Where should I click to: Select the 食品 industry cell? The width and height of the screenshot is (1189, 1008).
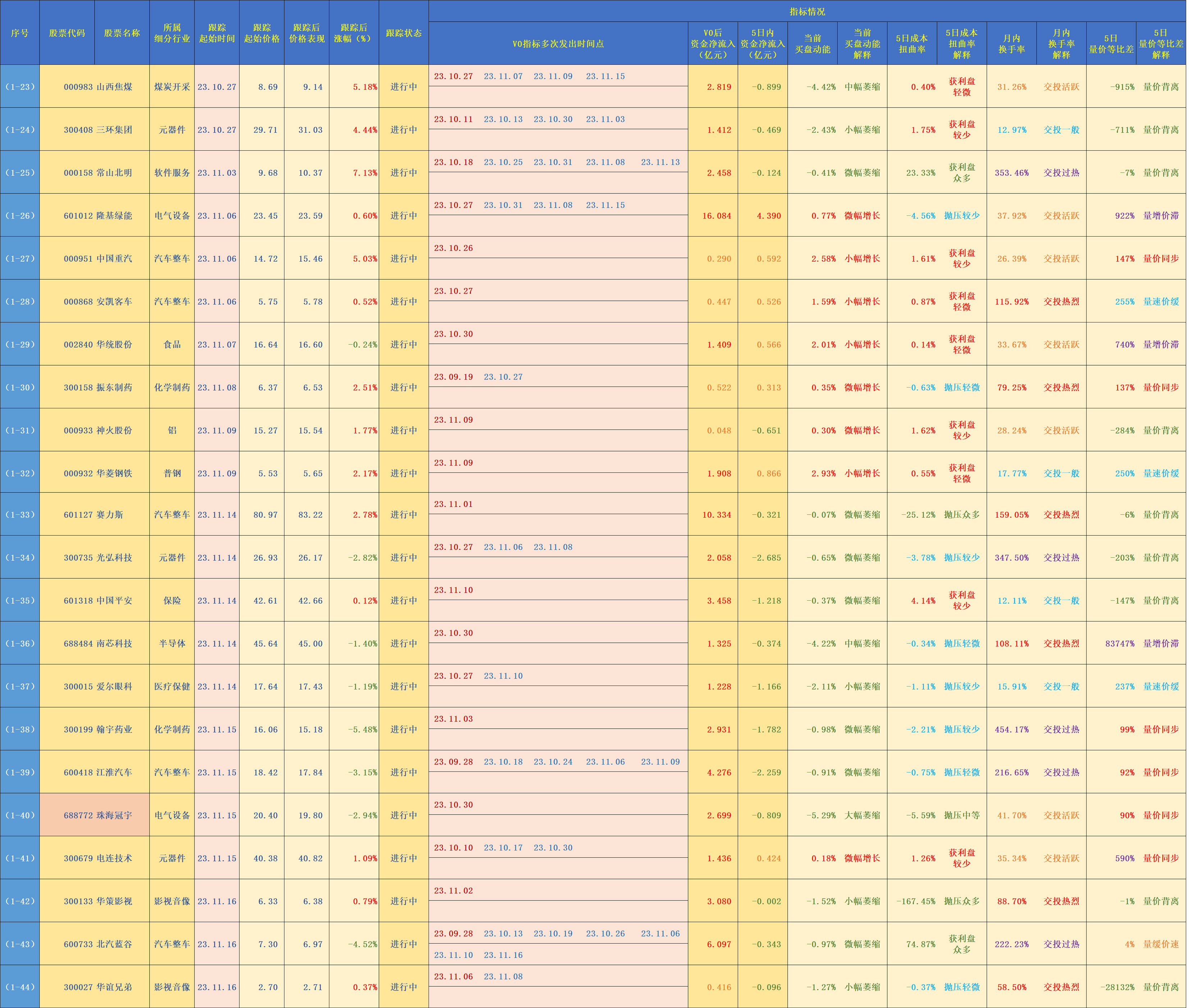(x=172, y=344)
